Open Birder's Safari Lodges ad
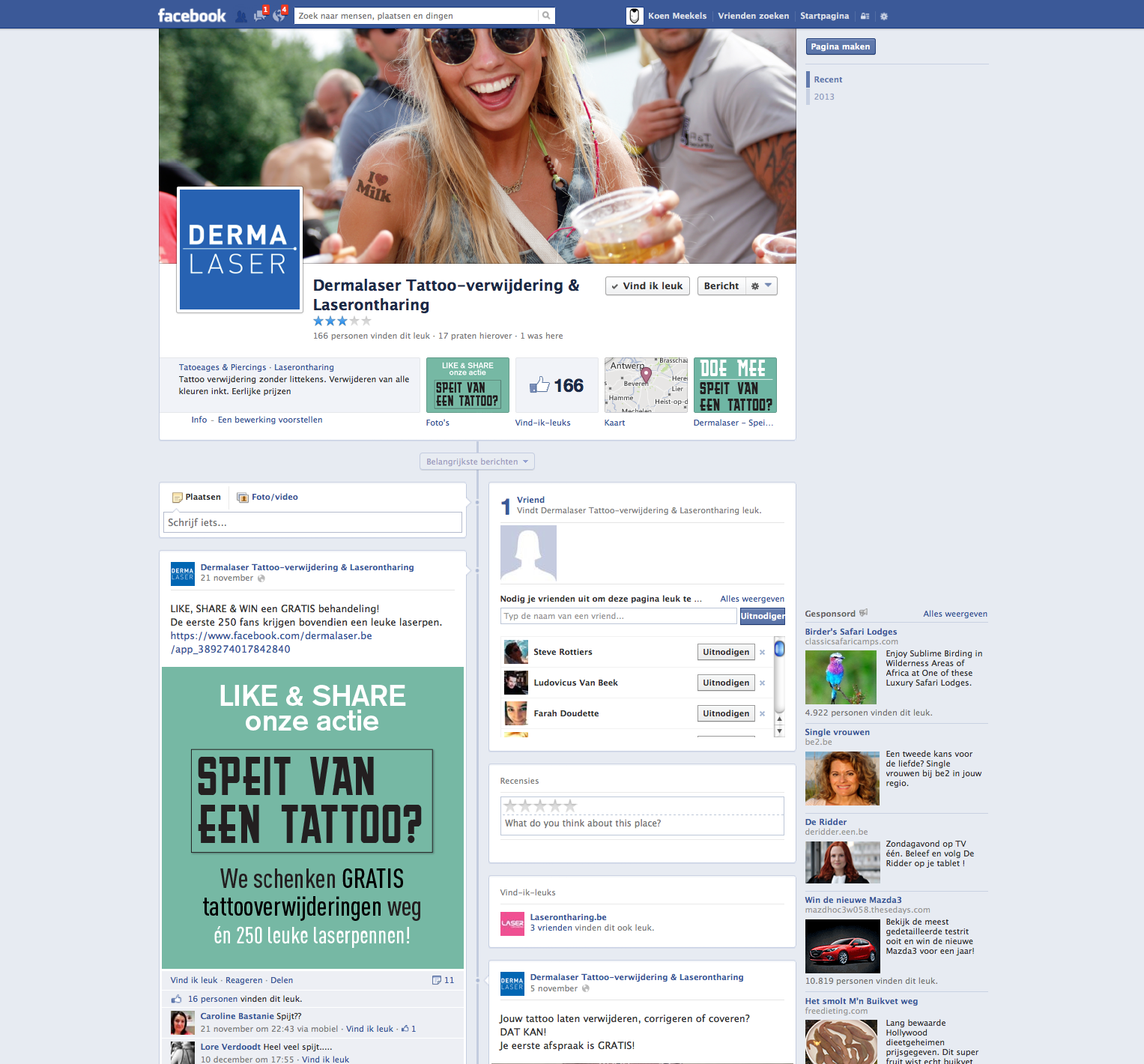 pyautogui.click(x=850, y=632)
